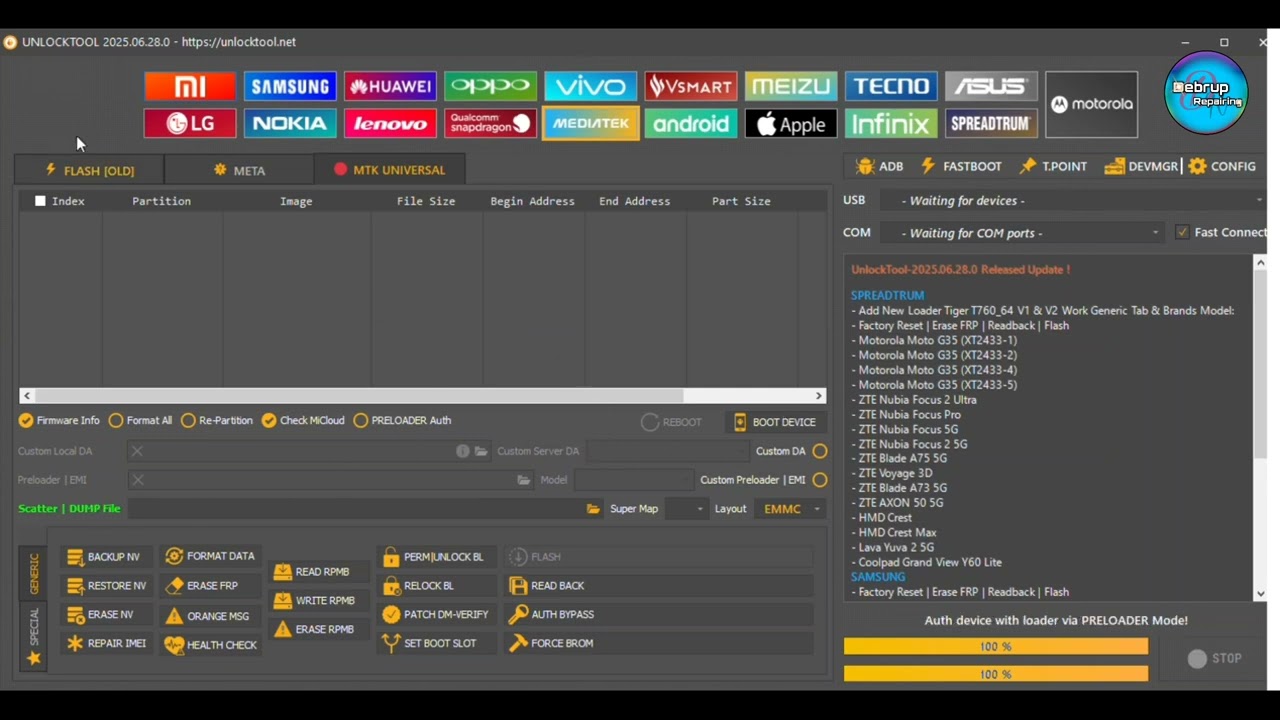Toggle the Firmware Info option
The image size is (1280, 720).
click(60, 420)
